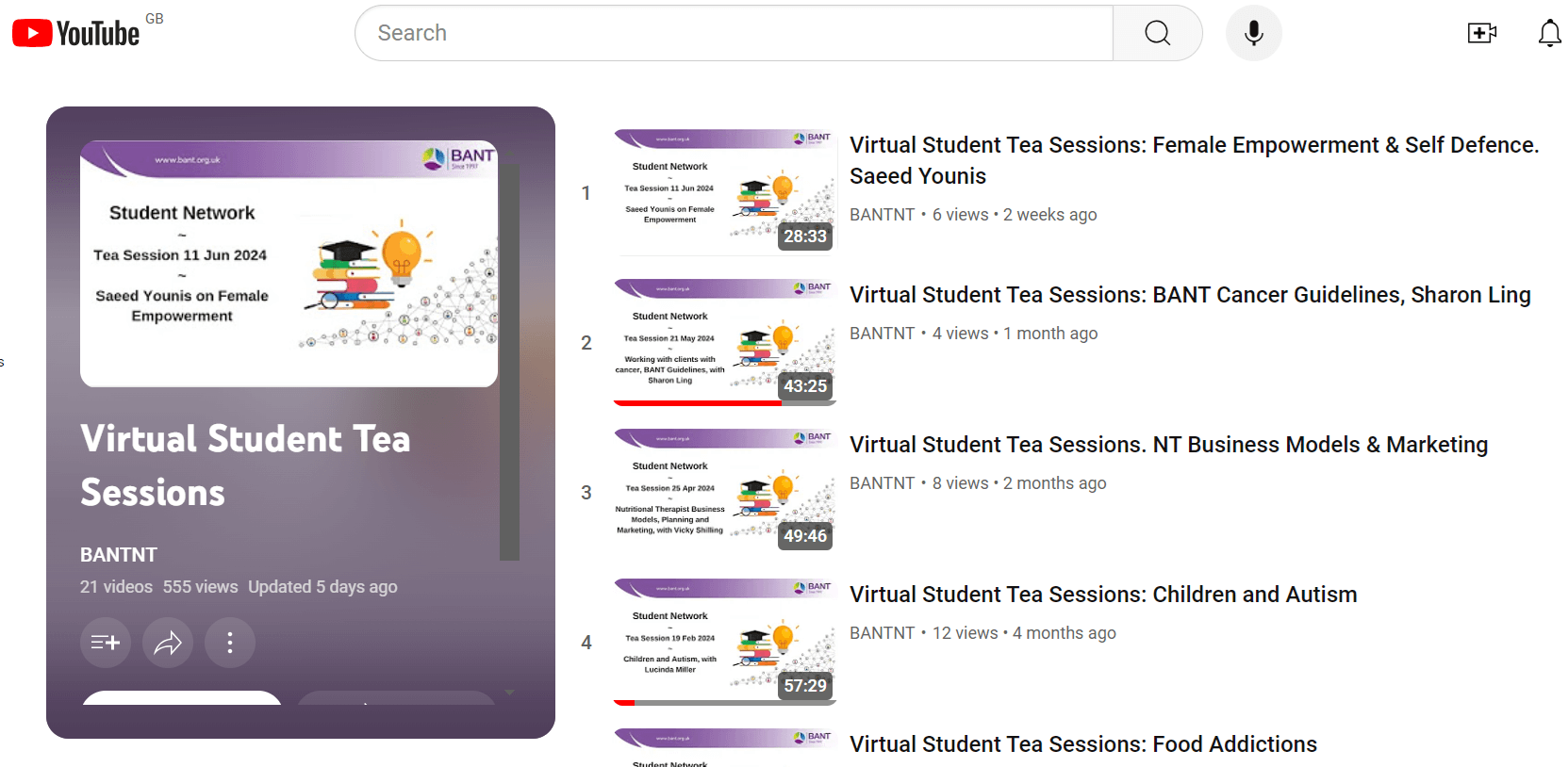This screenshot has height=767, width=1568.
Task: Click the '555 views' text
Action: tap(200, 587)
